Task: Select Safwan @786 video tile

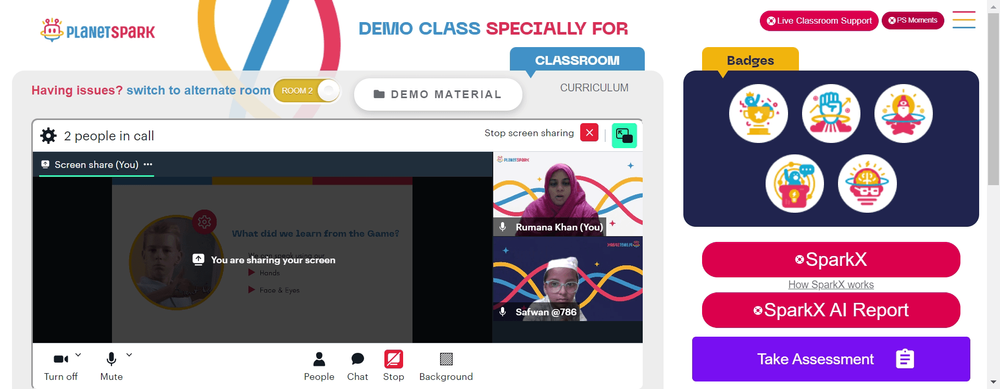Action: pyautogui.click(x=568, y=279)
